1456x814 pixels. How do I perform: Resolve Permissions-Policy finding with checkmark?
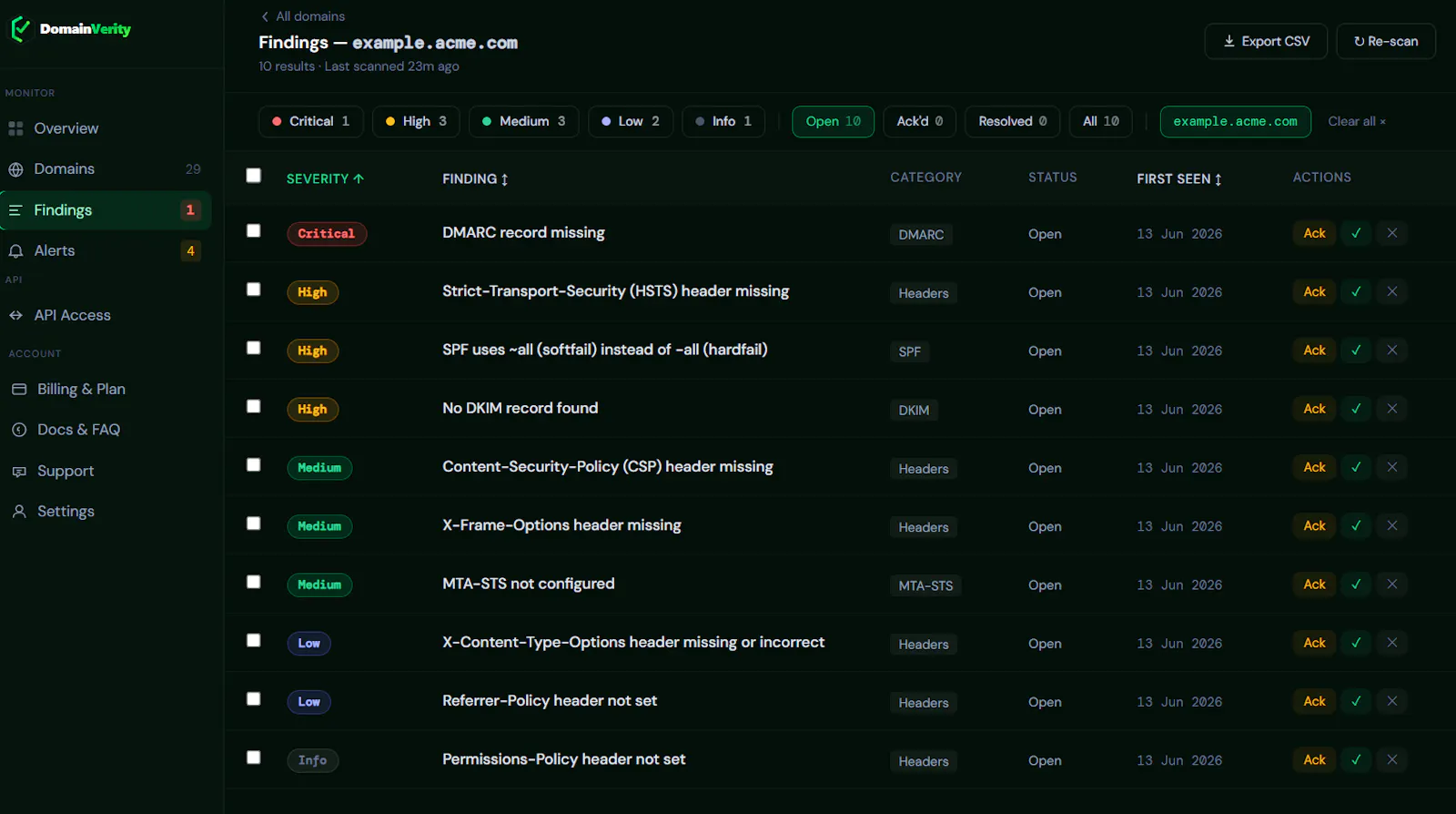click(x=1356, y=759)
